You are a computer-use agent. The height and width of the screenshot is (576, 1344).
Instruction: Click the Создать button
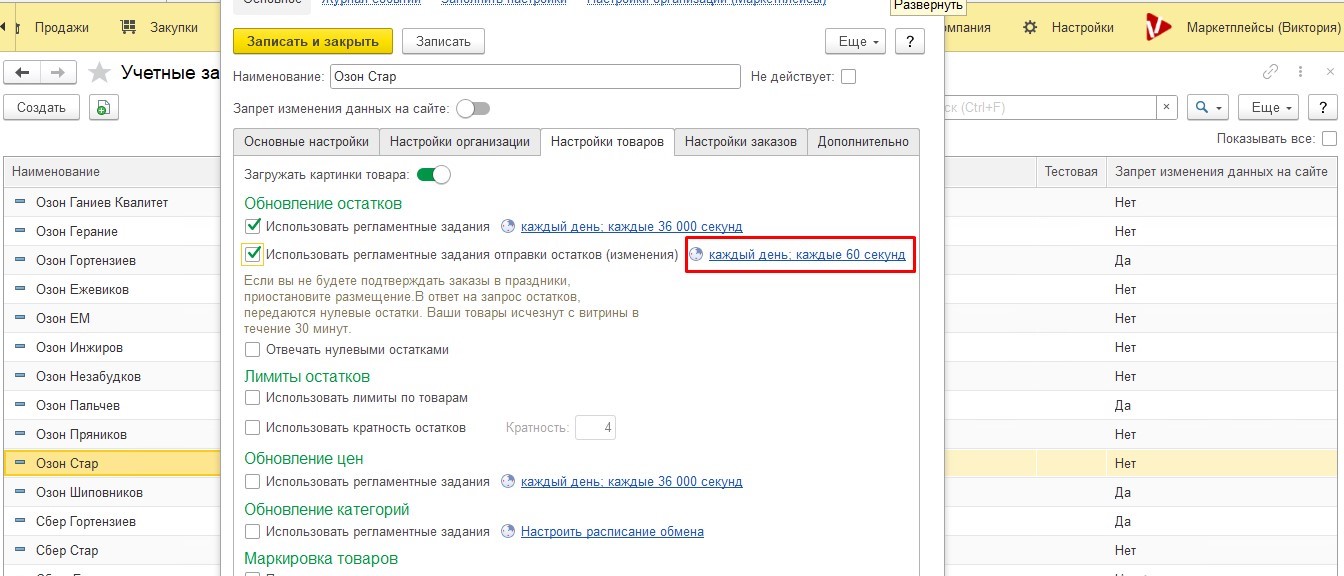coord(41,107)
